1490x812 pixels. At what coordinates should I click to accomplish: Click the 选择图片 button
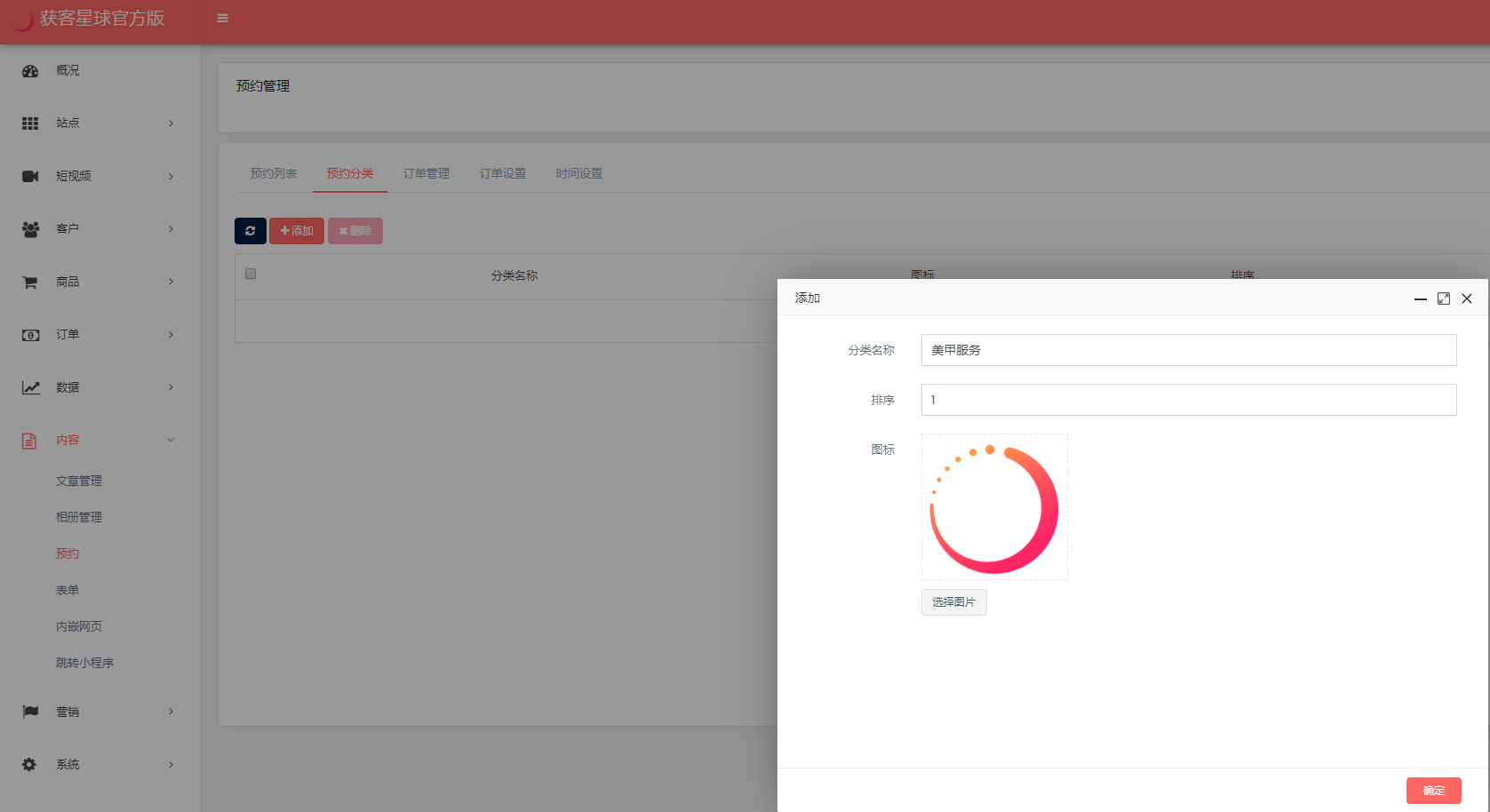[953, 602]
